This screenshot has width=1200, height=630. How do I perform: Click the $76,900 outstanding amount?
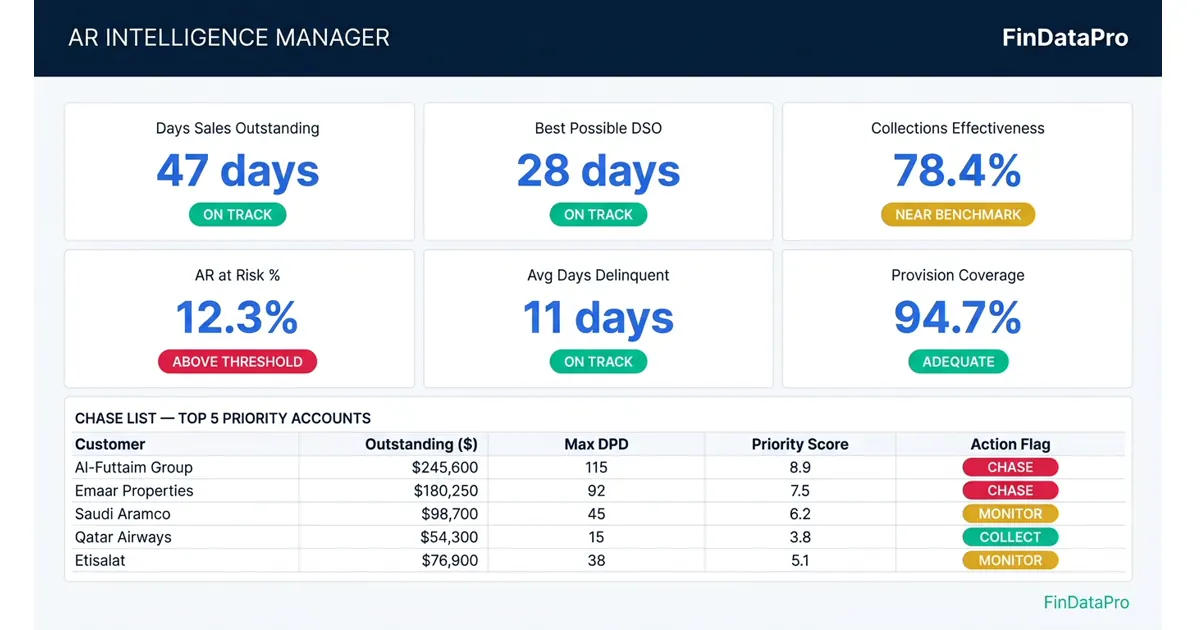(450, 561)
